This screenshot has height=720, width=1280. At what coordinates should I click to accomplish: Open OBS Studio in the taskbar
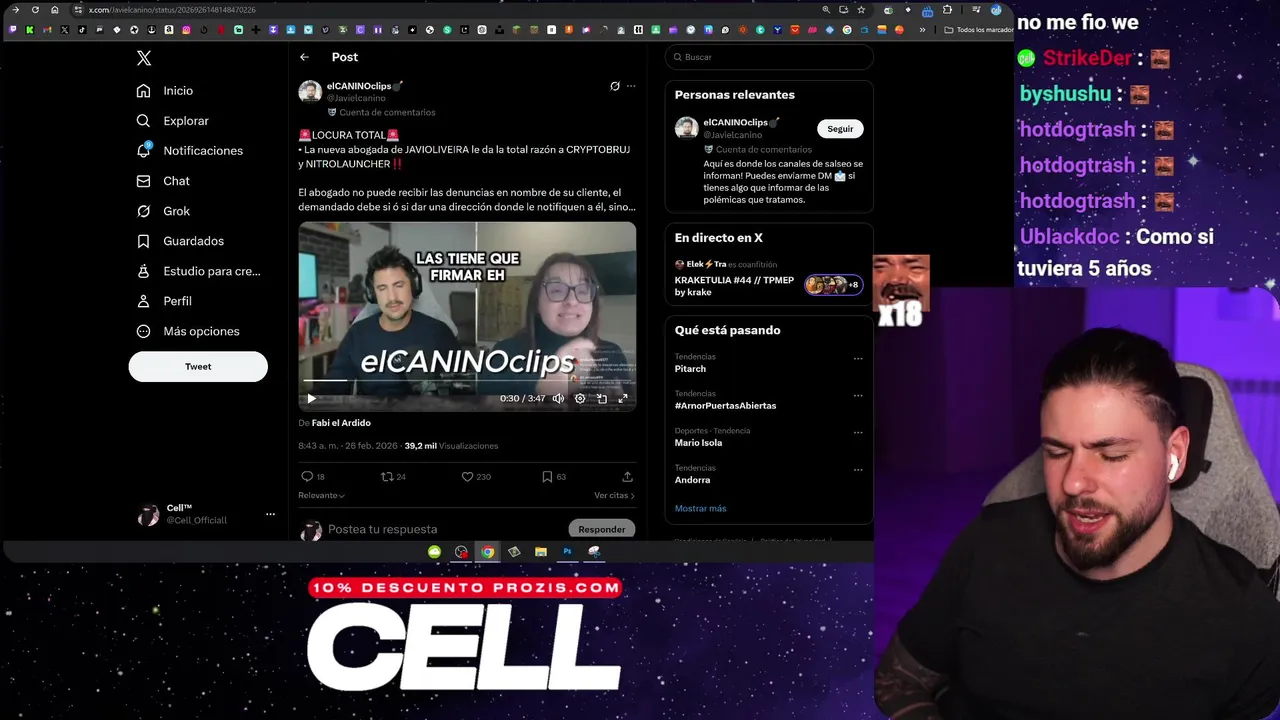click(x=461, y=552)
